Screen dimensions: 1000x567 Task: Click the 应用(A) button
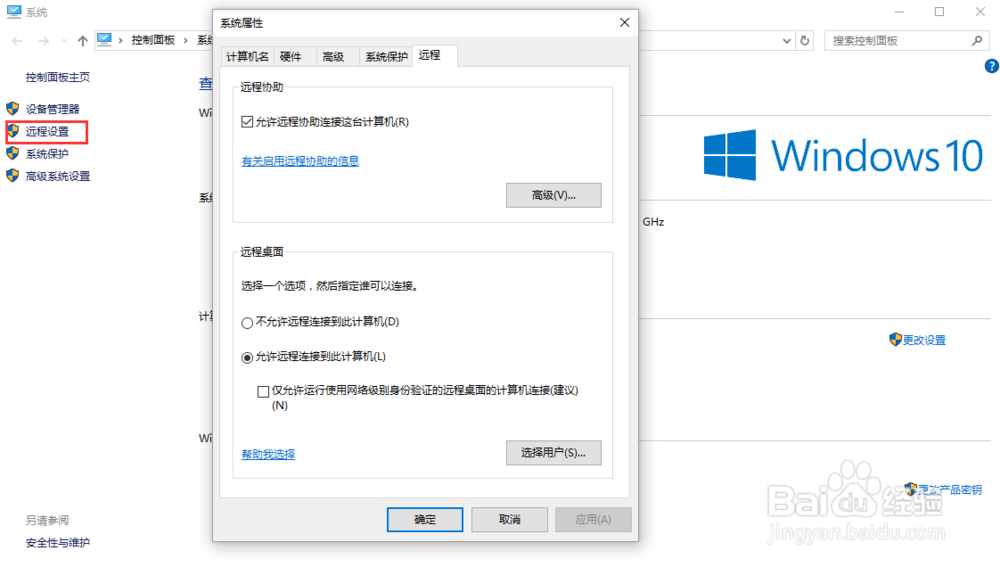click(x=593, y=519)
